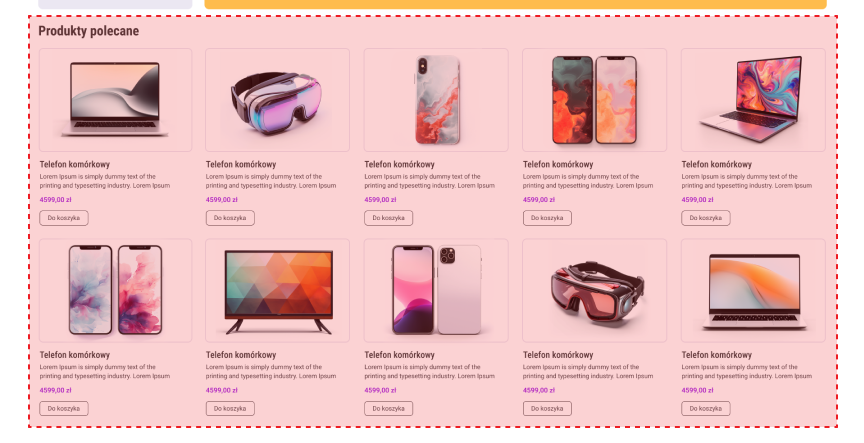The height and width of the screenshot is (443, 864).
Task: Open the watercolor two-phone image in second row
Action: tap(115, 290)
